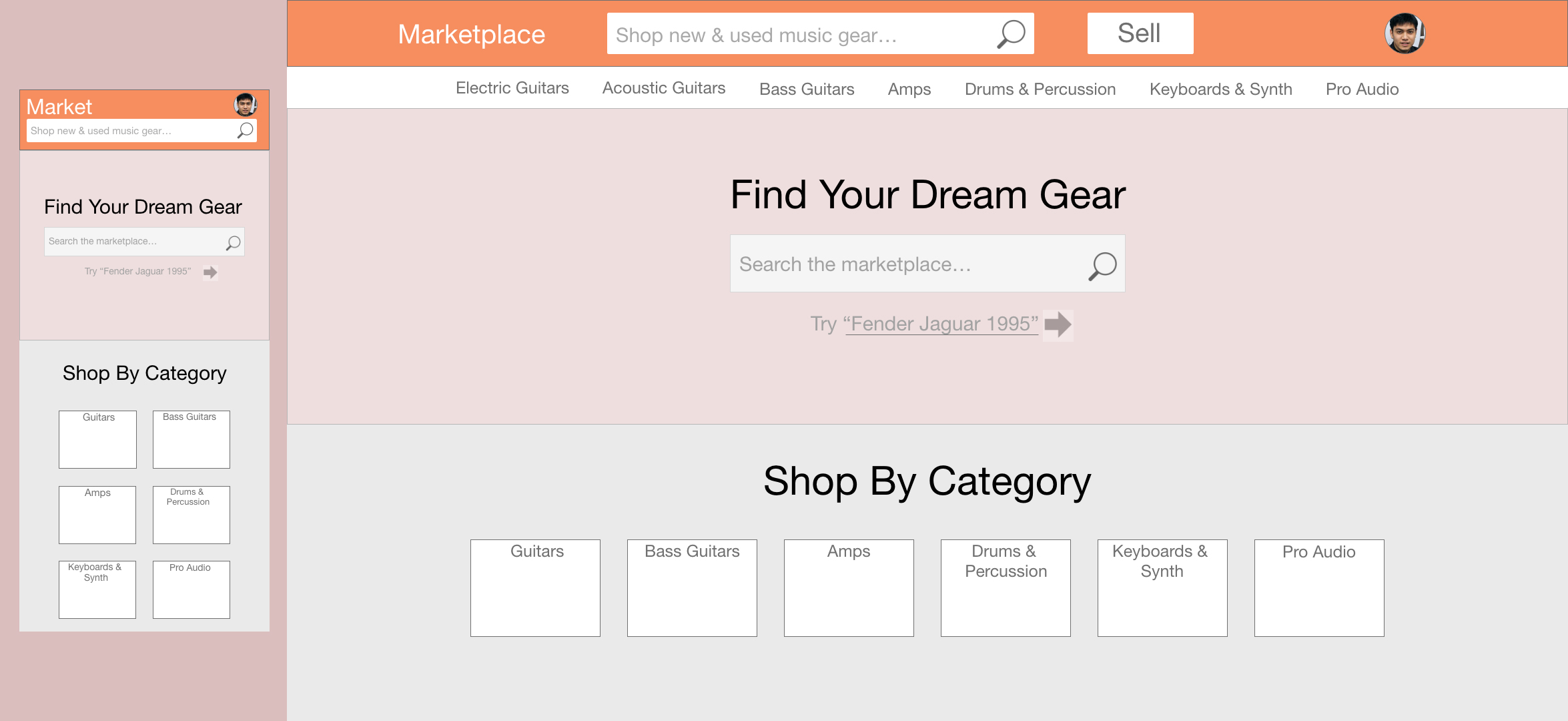Click the mobile "Fender Jaguar 1995" suggestion text
The image size is (1568, 721).
(x=145, y=271)
